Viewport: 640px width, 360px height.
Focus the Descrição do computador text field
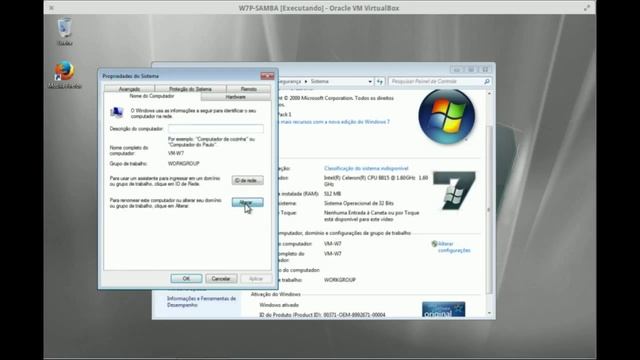pos(216,129)
